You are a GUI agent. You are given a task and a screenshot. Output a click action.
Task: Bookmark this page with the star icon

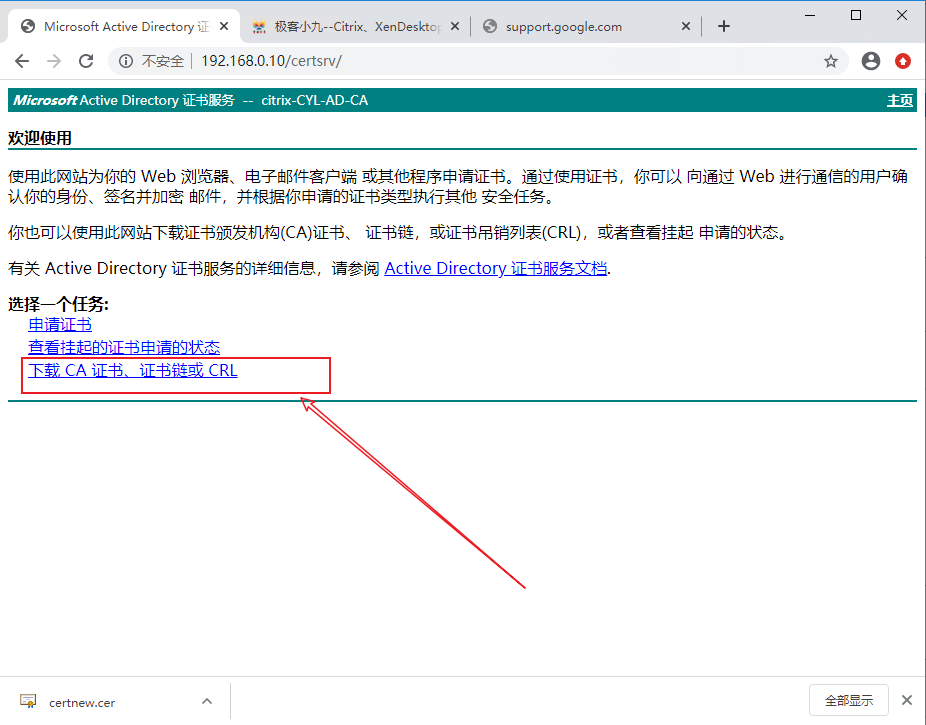pyautogui.click(x=831, y=61)
